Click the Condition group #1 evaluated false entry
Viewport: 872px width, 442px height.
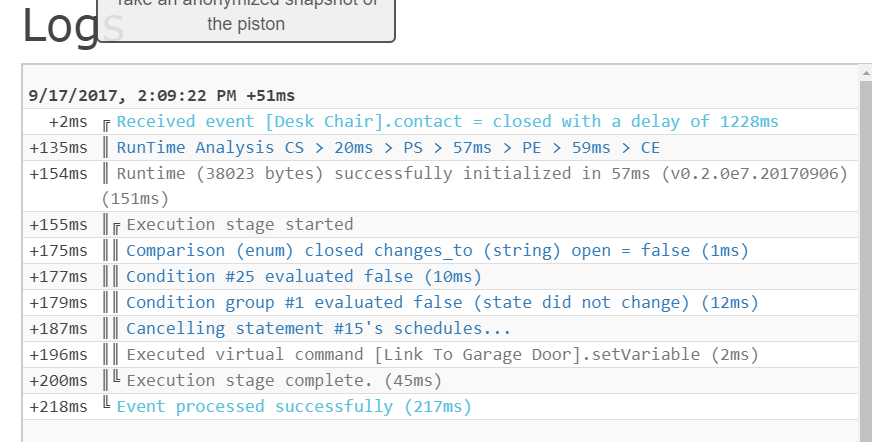coord(442,303)
